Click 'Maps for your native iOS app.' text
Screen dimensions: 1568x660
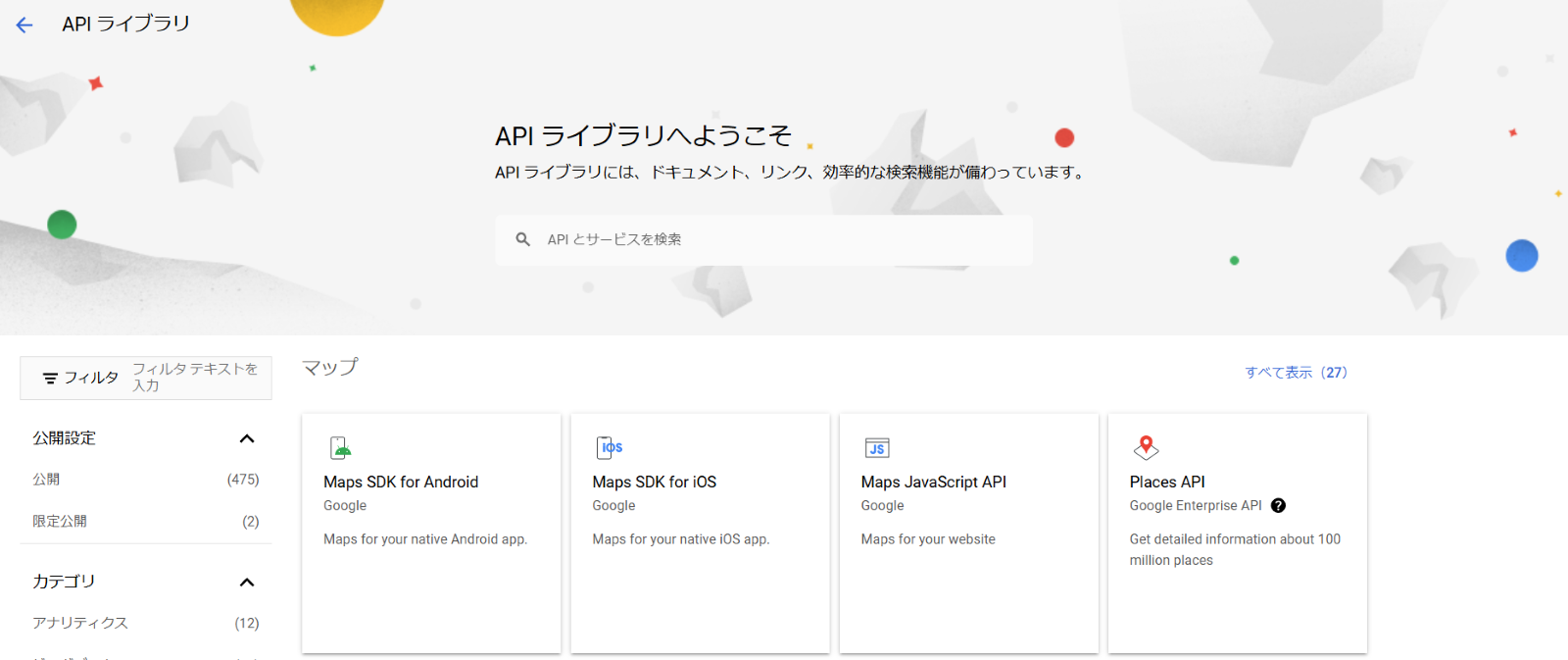click(680, 539)
